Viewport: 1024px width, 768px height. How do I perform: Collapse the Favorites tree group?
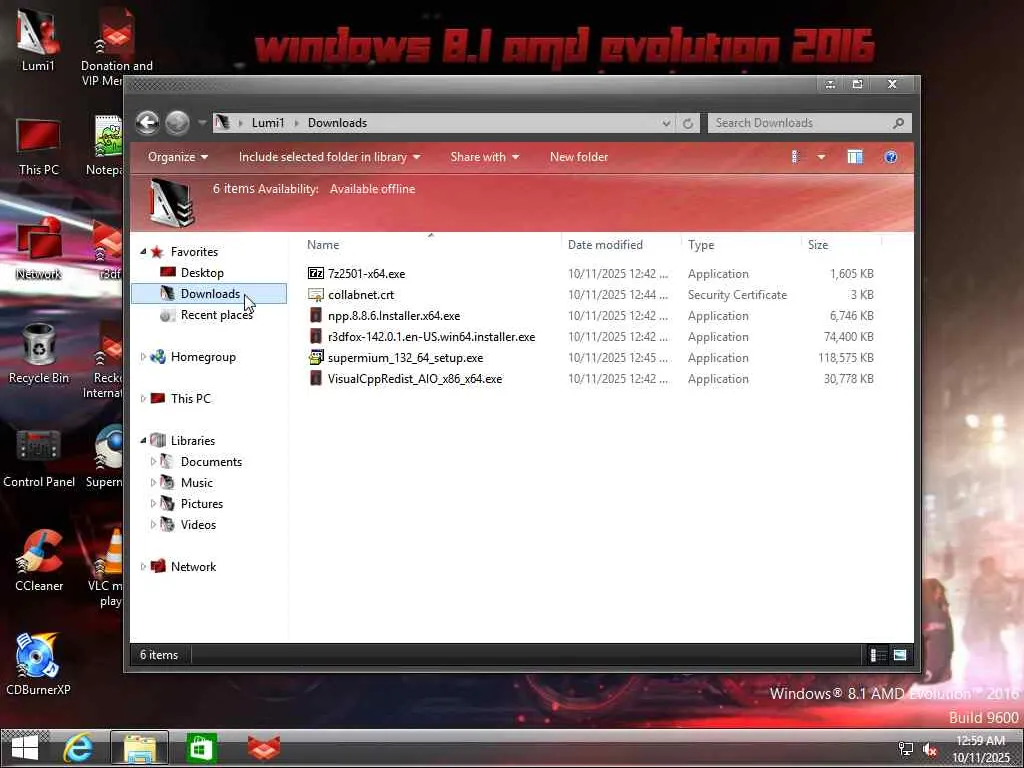(x=143, y=251)
